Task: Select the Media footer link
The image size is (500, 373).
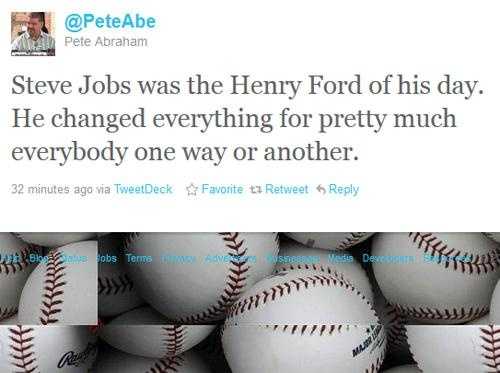Action: (x=341, y=258)
